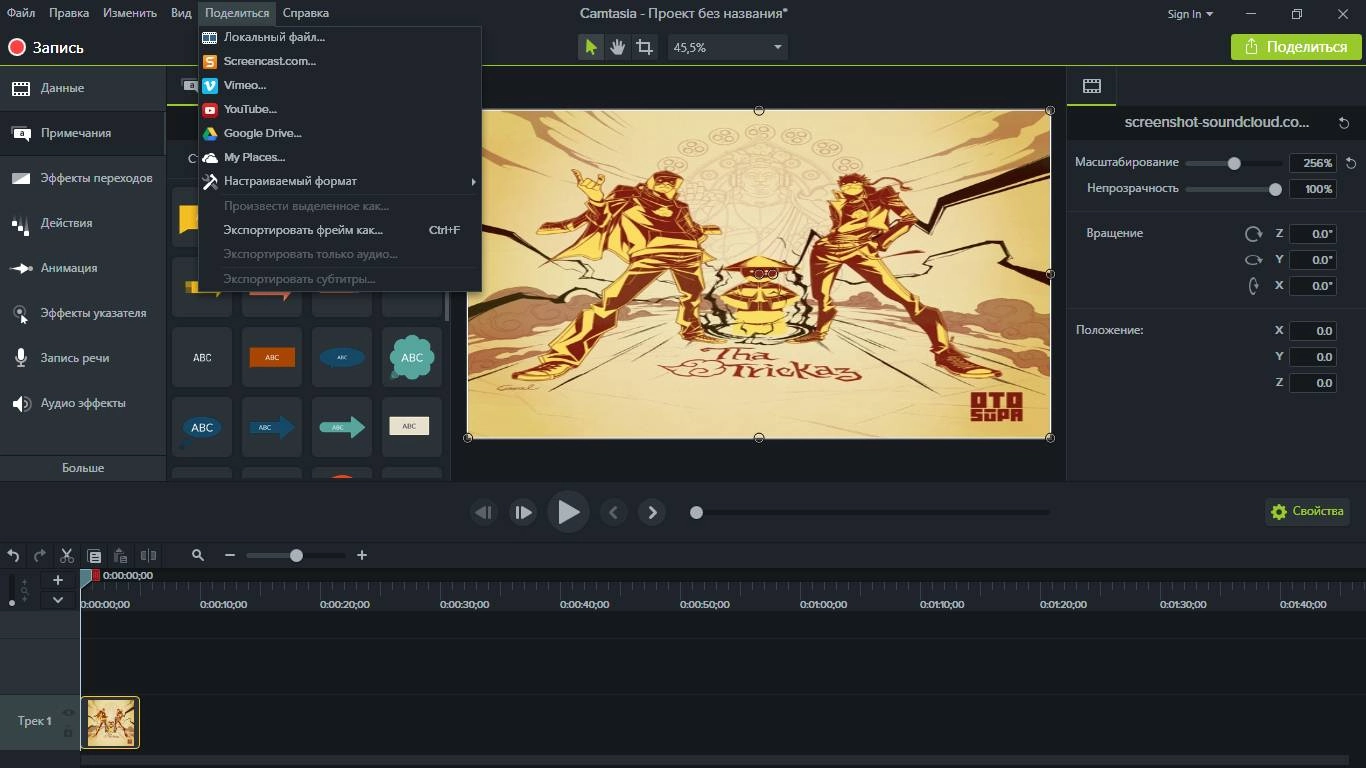1366x768 pixels.
Task: Choose Локальный файл from the menu
Action: pyautogui.click(x=340, y=37)
